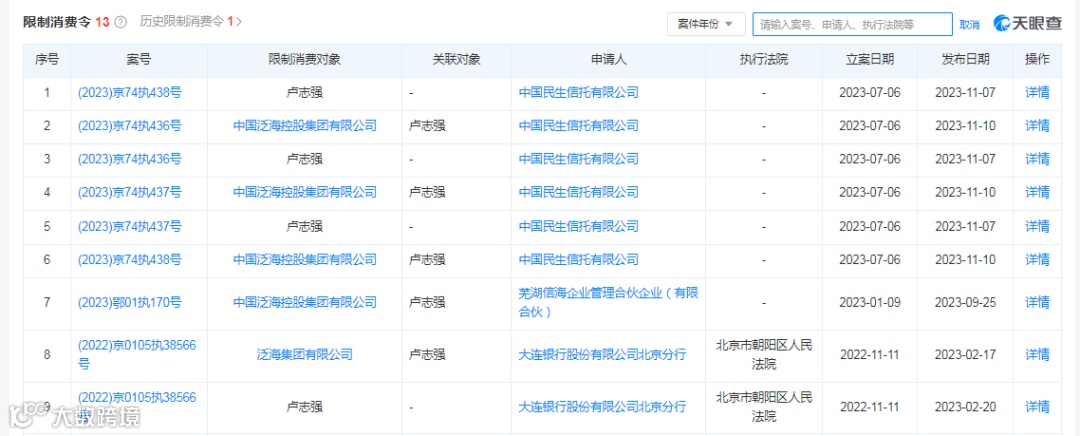Screen dimensions: 1080x436
Task: Click the help icon beside 限制消费令 13
Action: coord(121,21)
